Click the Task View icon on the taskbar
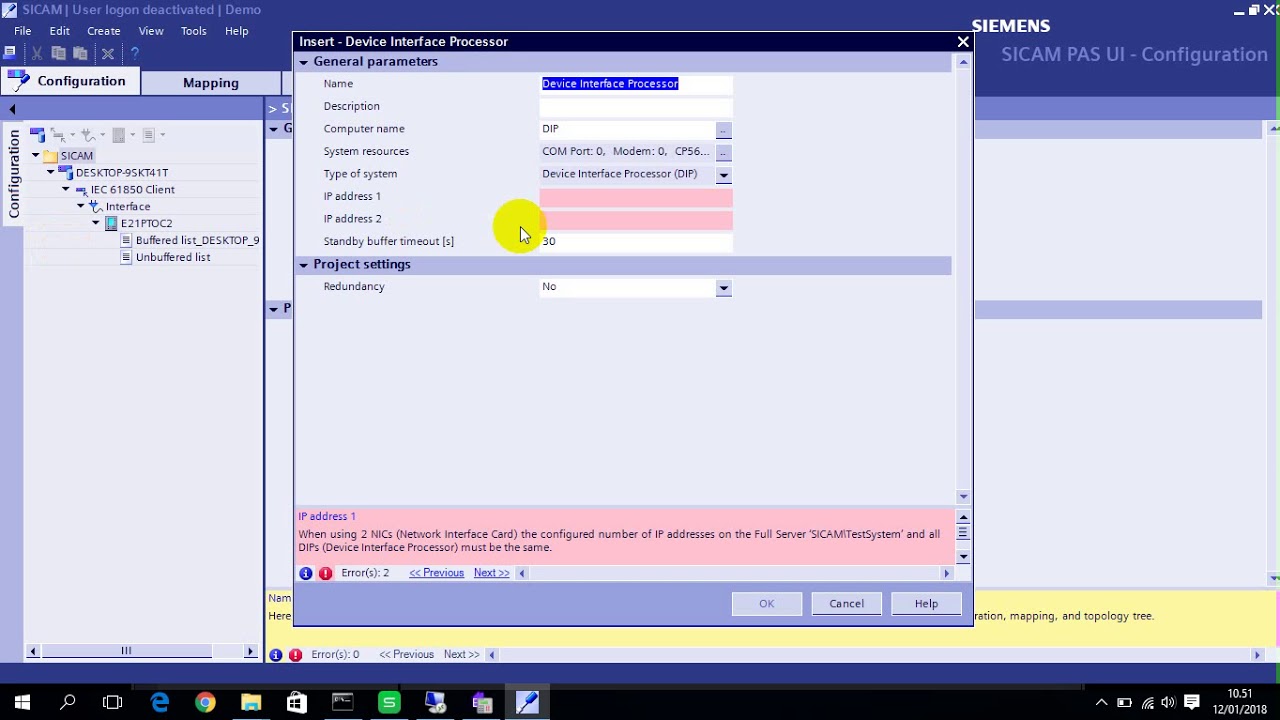1280x720 pixels. [113, 702]
